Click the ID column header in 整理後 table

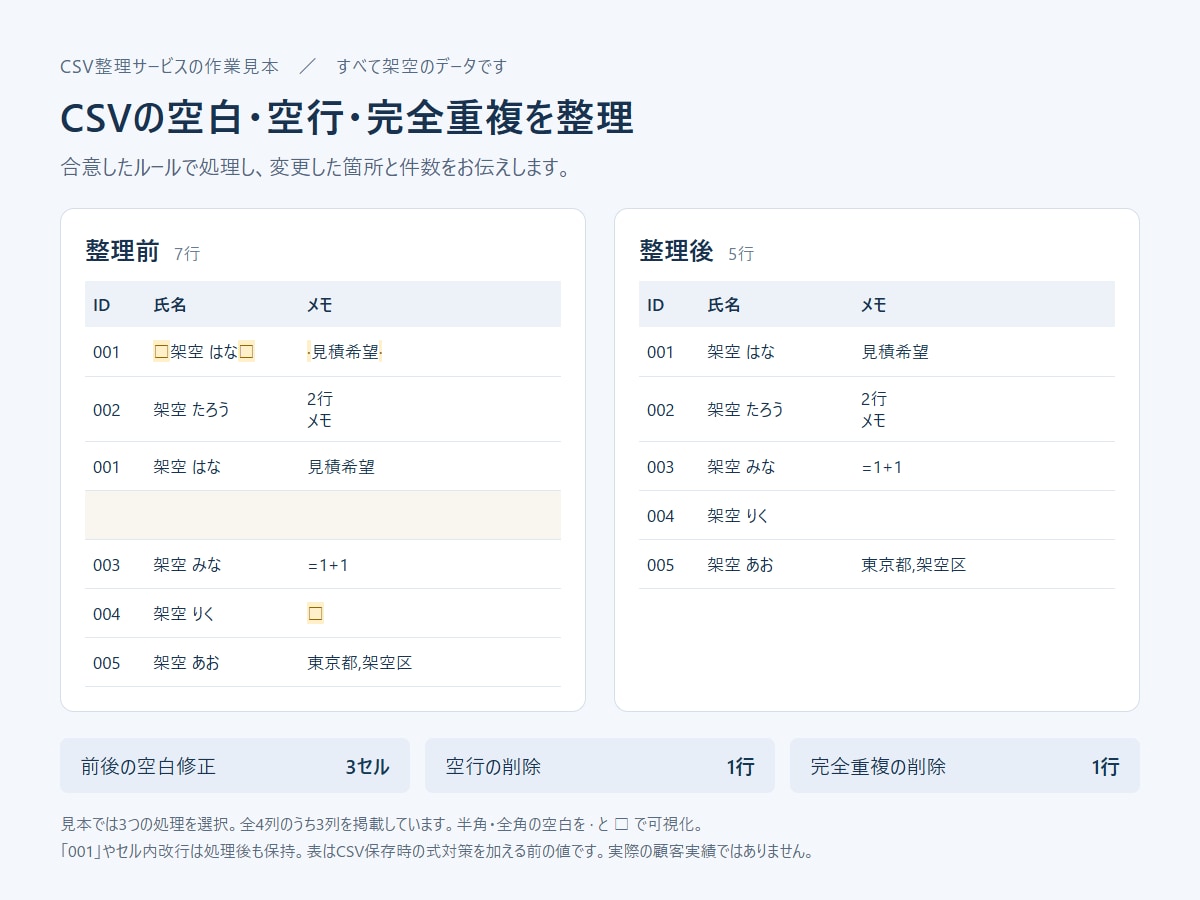tap(656, 305)
